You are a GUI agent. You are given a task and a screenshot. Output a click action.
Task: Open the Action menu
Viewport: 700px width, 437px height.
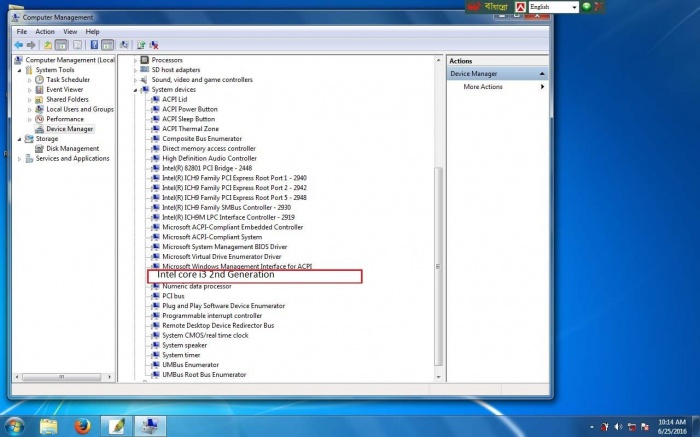click(45, 32)
